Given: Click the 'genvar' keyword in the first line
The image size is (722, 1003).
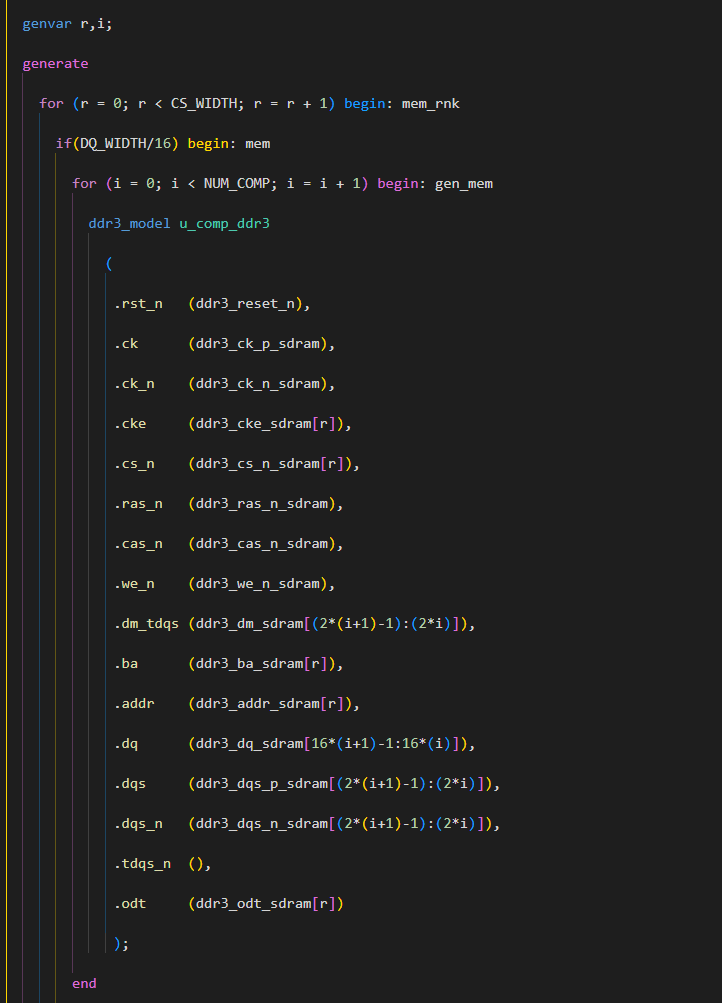Looking at the screenshot, I should click(x=47, y=24).
